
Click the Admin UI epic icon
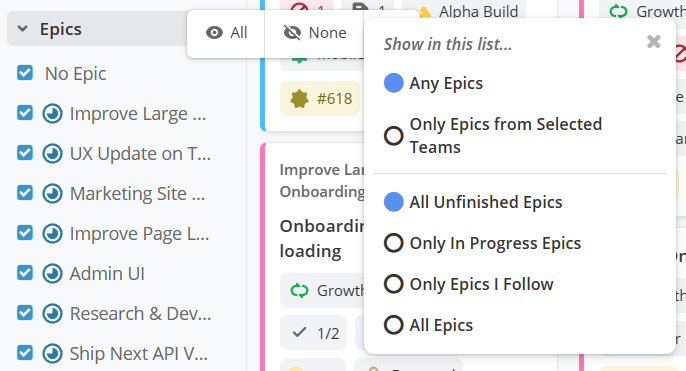point(52,274)
